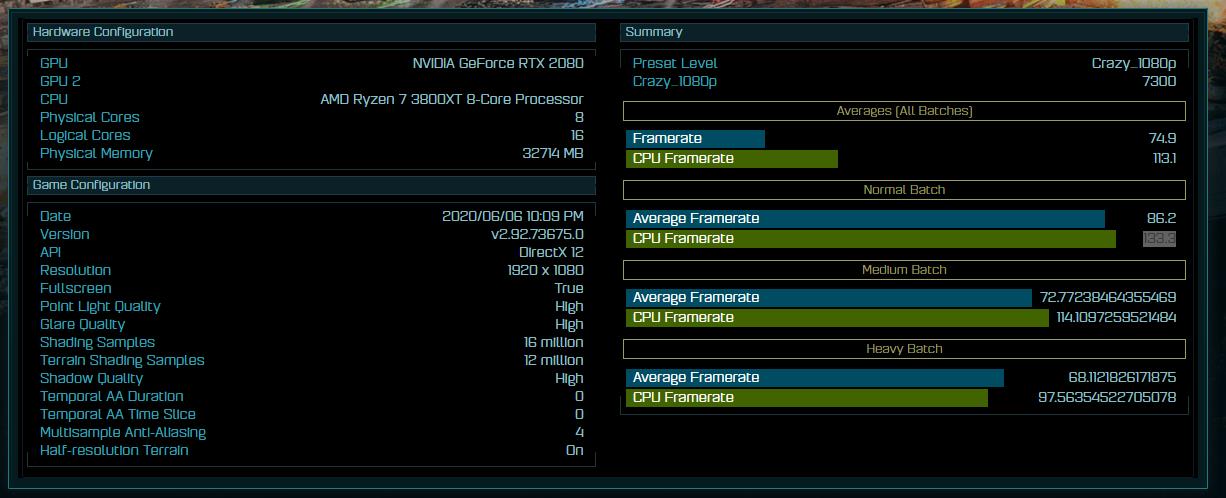Click the Fullscreen True setting row

click(311, 288)
